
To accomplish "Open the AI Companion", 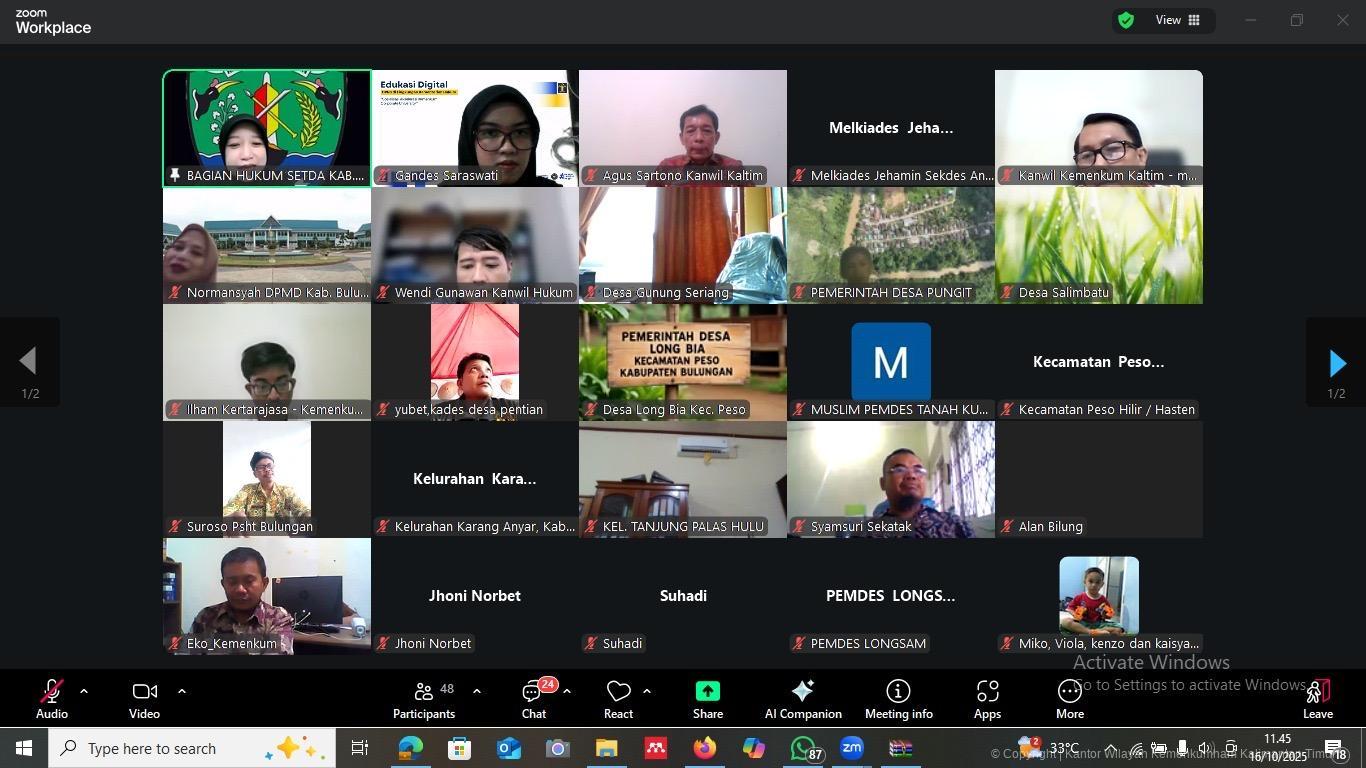I will (802, 699).
